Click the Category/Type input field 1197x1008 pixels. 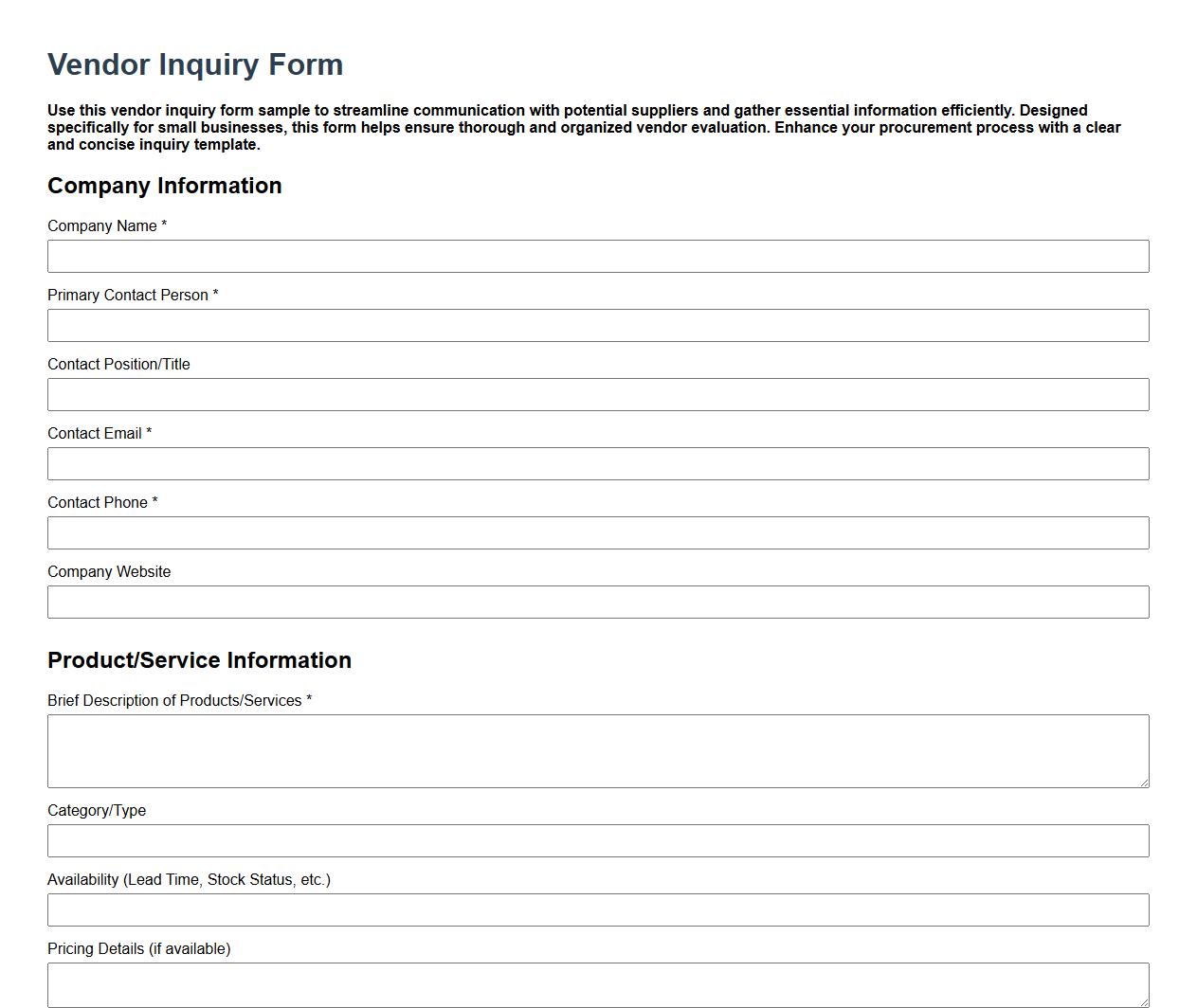pyautogui.click(x=597, y=840)
